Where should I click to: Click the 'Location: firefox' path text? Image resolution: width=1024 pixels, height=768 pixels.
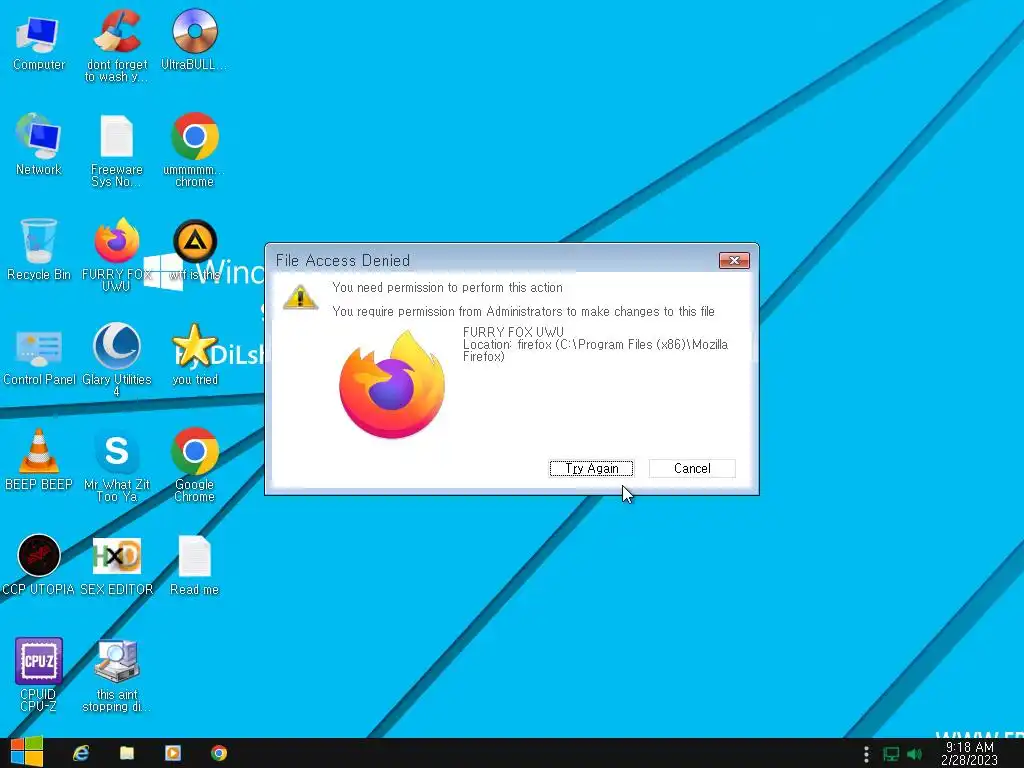pyautogui.click(x=595, y=350)
